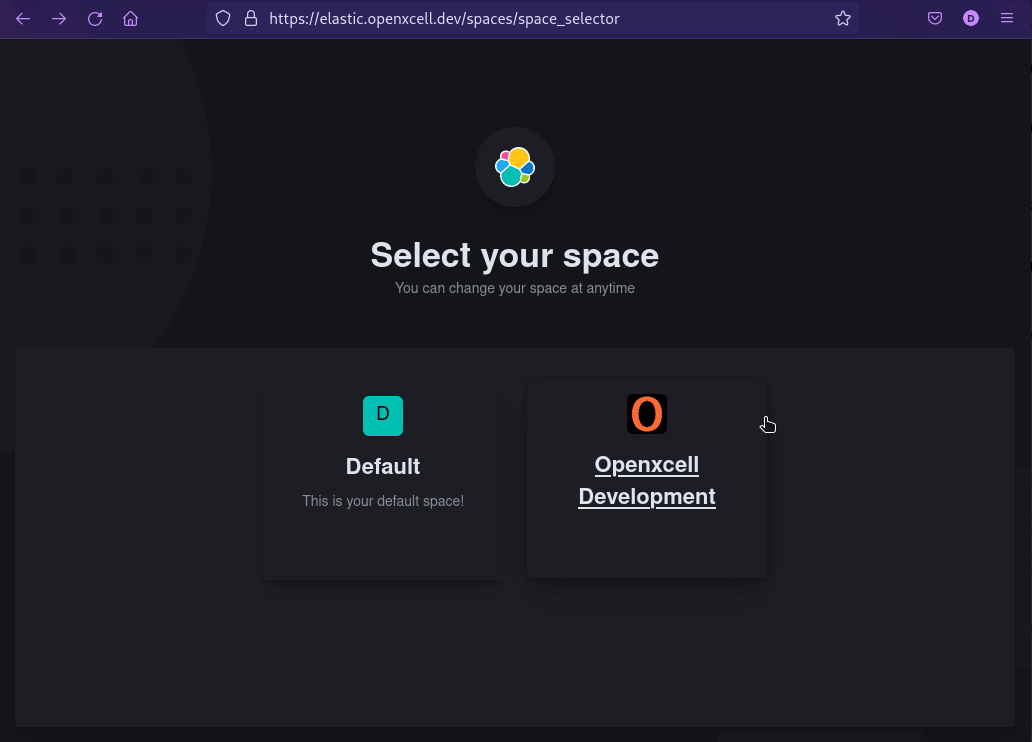The height and width of the screenshot is (742, 1032).
Task: Click the teal D space avatar
Action: 383,416
